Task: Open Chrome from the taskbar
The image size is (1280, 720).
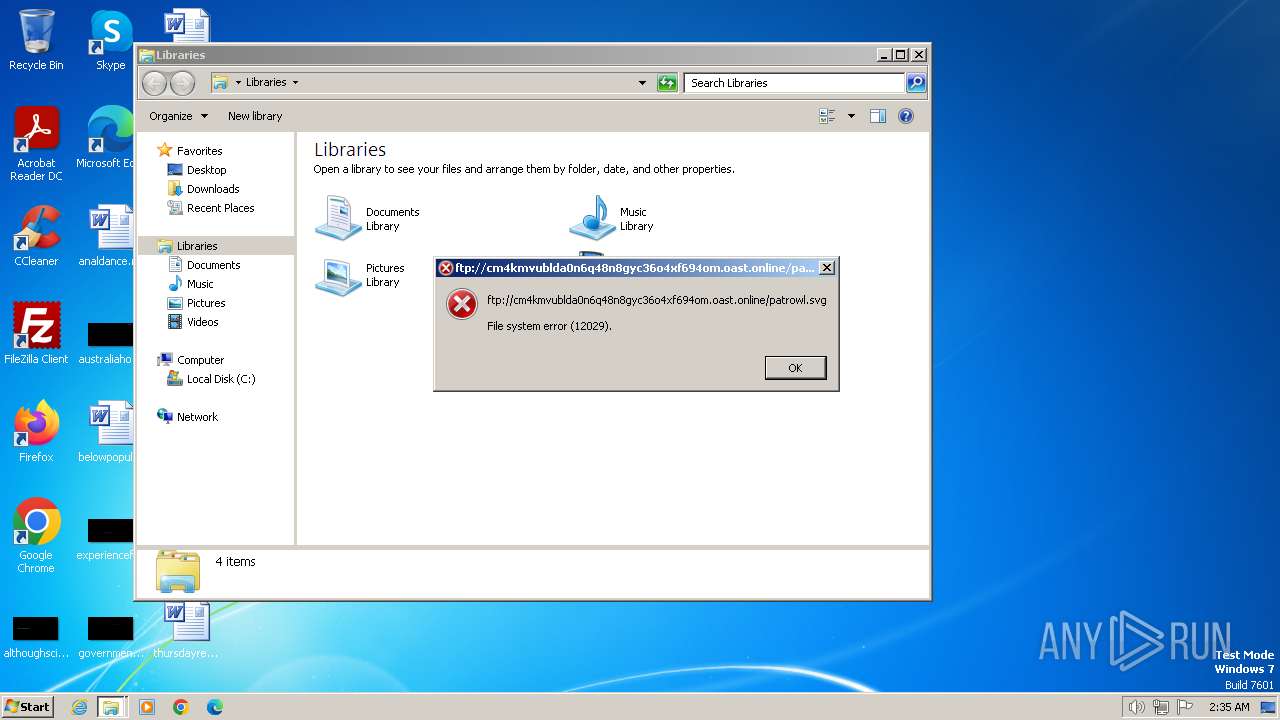Action: tap(181, 707)
